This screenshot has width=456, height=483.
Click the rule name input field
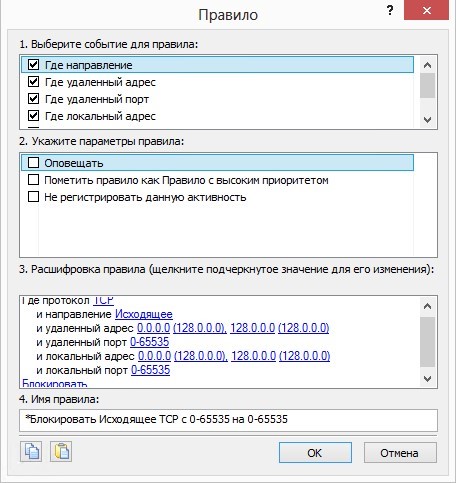click(228, 420)
